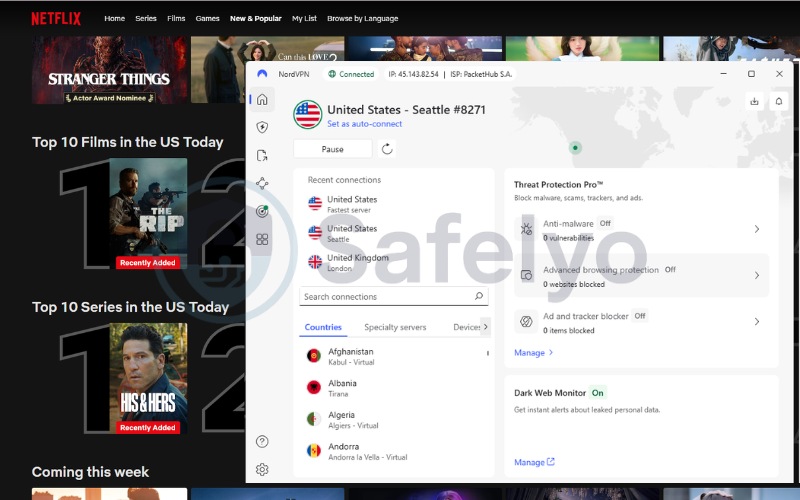Click the Ad and tracker blocker icon
The image size is (800, 500).
[x=526, y=321]
